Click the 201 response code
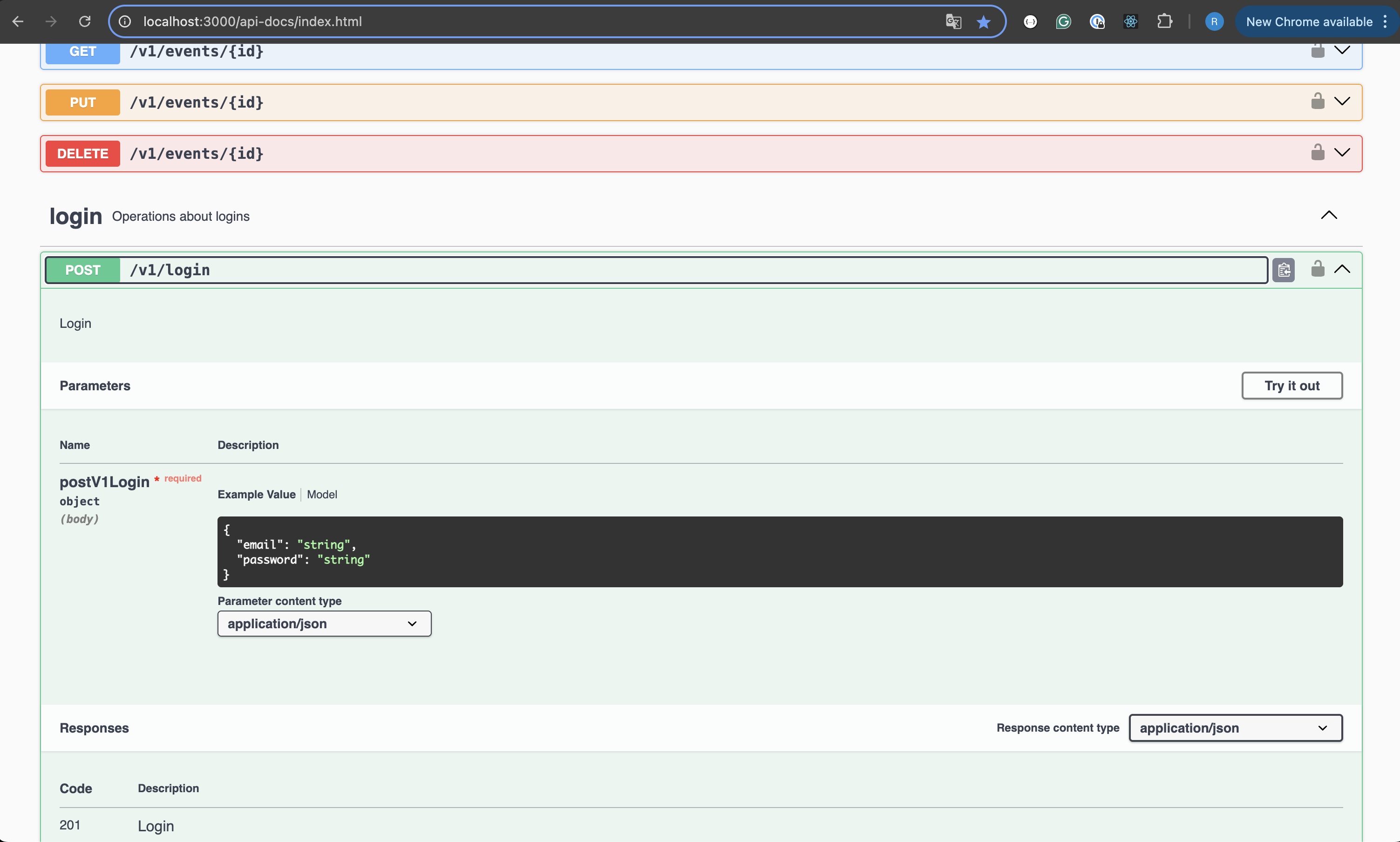1400x842 pixels. [70, 825]
